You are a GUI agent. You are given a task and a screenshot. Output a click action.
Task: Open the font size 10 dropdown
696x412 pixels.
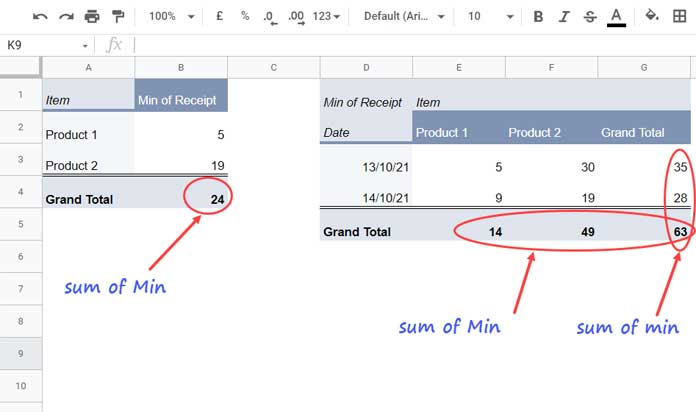coord(490,16)
